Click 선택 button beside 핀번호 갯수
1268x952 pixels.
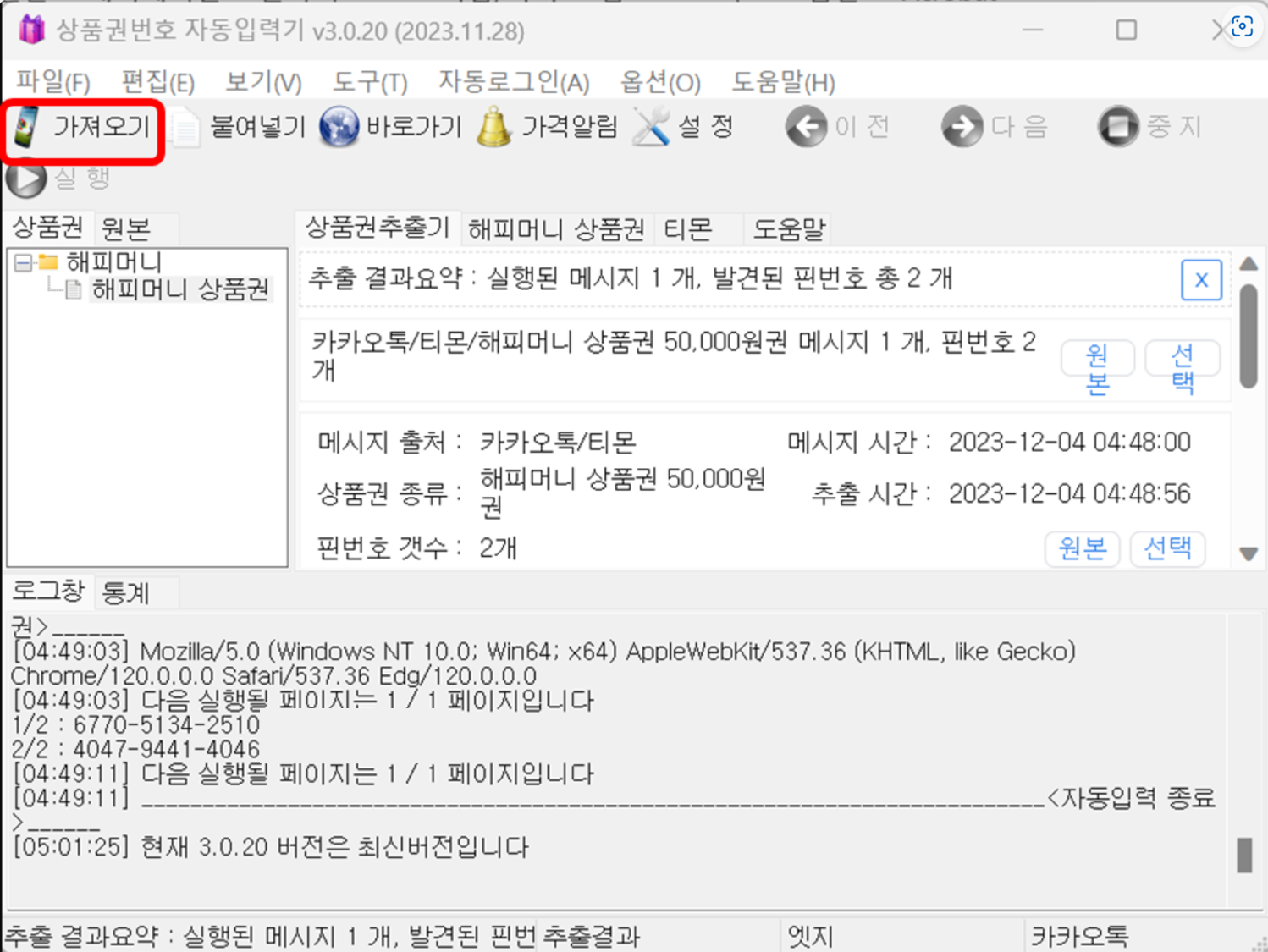coord(1168,548)
